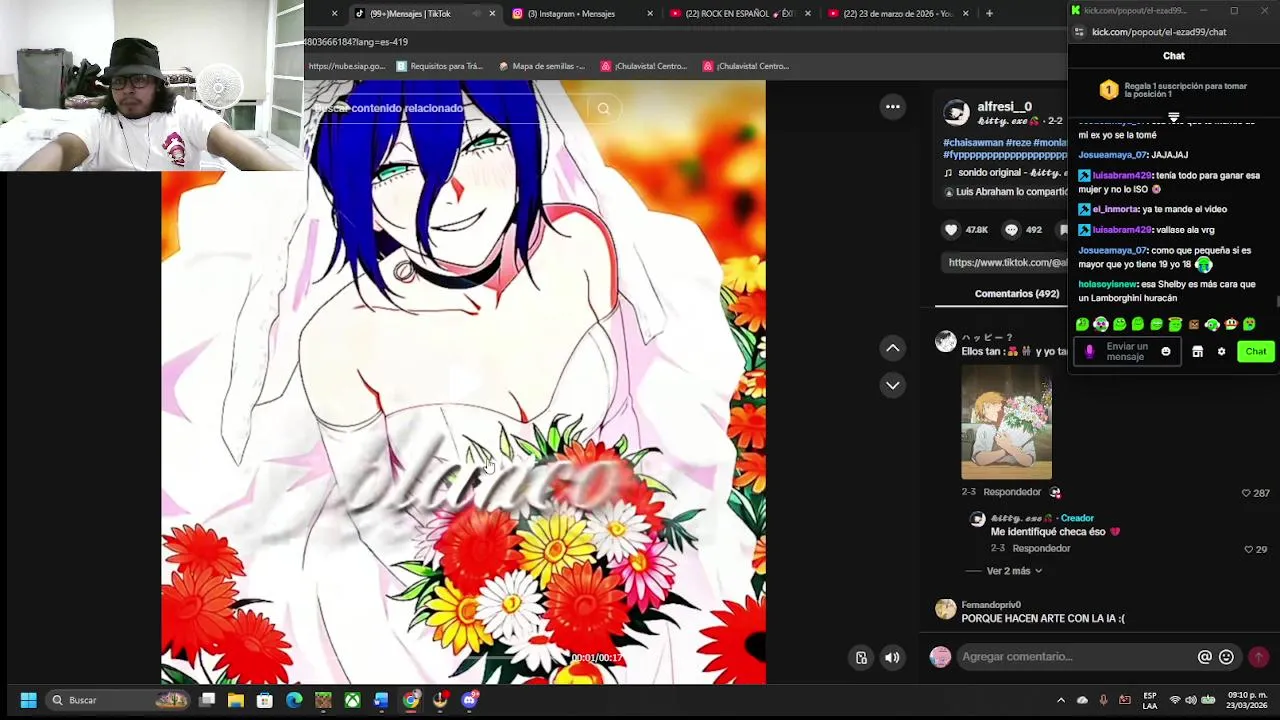This screenshot has width=1280, height=720.
Task: Open the 'sonido original' music link
Action: coord(1006,173)
